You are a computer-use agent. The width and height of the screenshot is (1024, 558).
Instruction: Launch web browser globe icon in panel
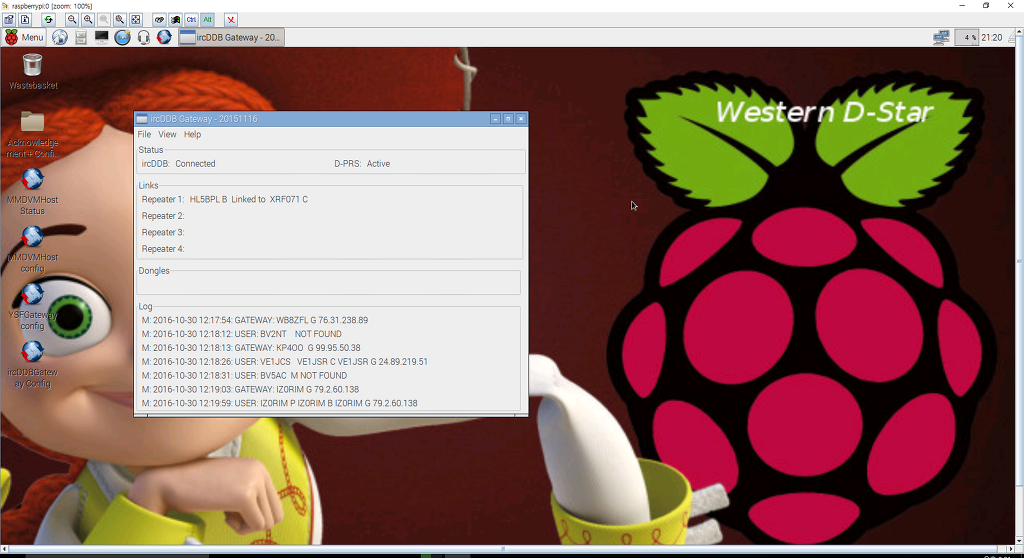tap(59, 37)
